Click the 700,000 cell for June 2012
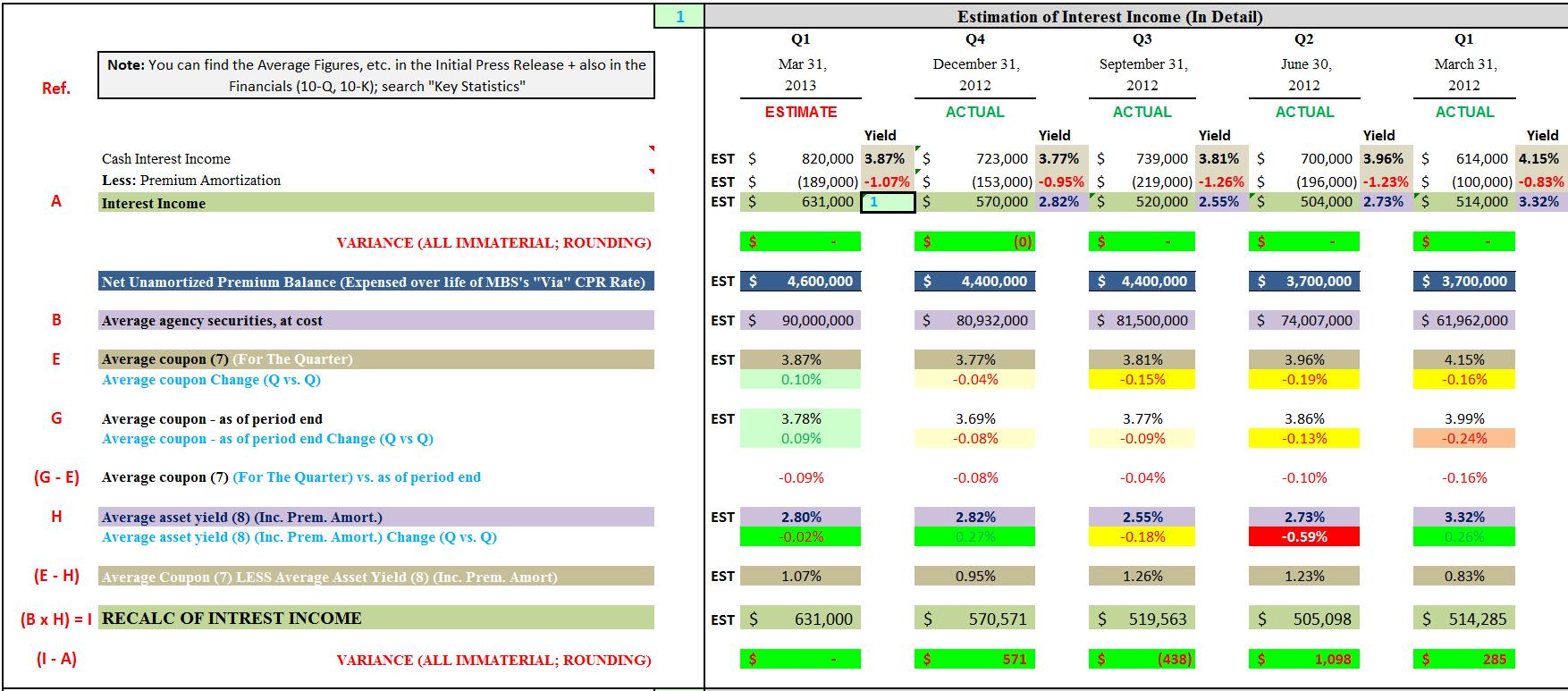Image resolution: width=1568 pixels, height=691 pixels. click(x=1304, y=158)
